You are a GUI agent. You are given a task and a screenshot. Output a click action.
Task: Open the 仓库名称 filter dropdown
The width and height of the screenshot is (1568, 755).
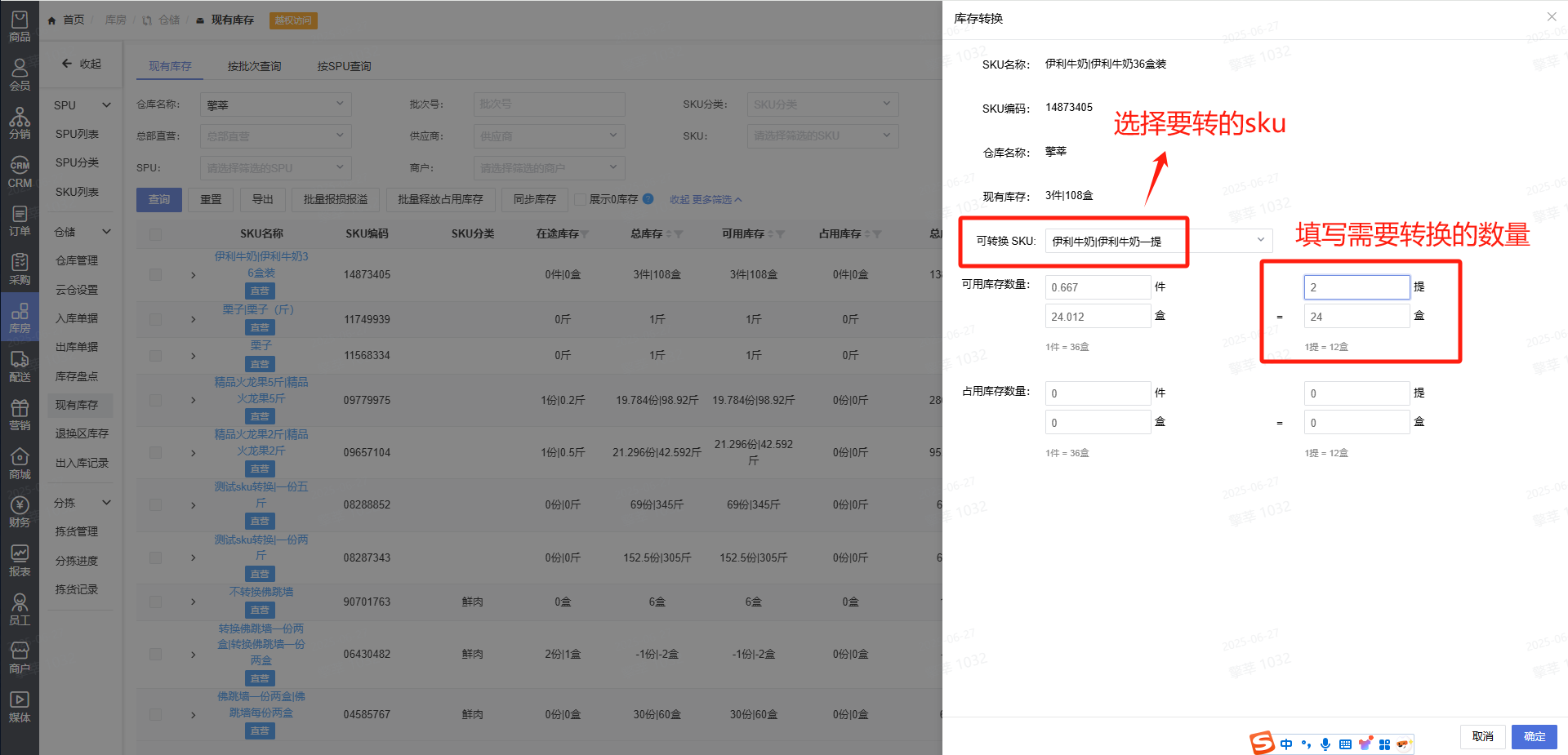coord(276,104)
